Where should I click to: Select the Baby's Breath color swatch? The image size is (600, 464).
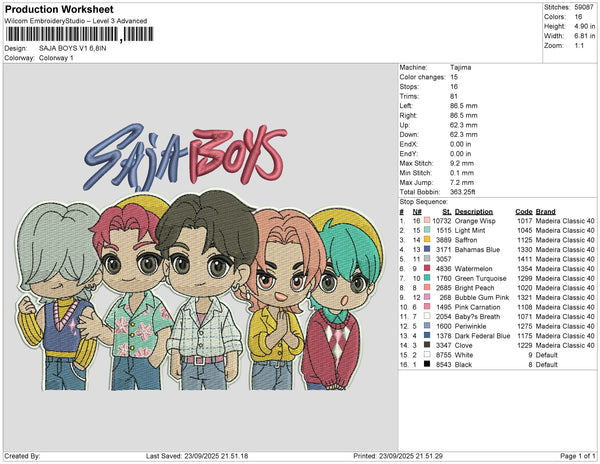click(427, 316)
